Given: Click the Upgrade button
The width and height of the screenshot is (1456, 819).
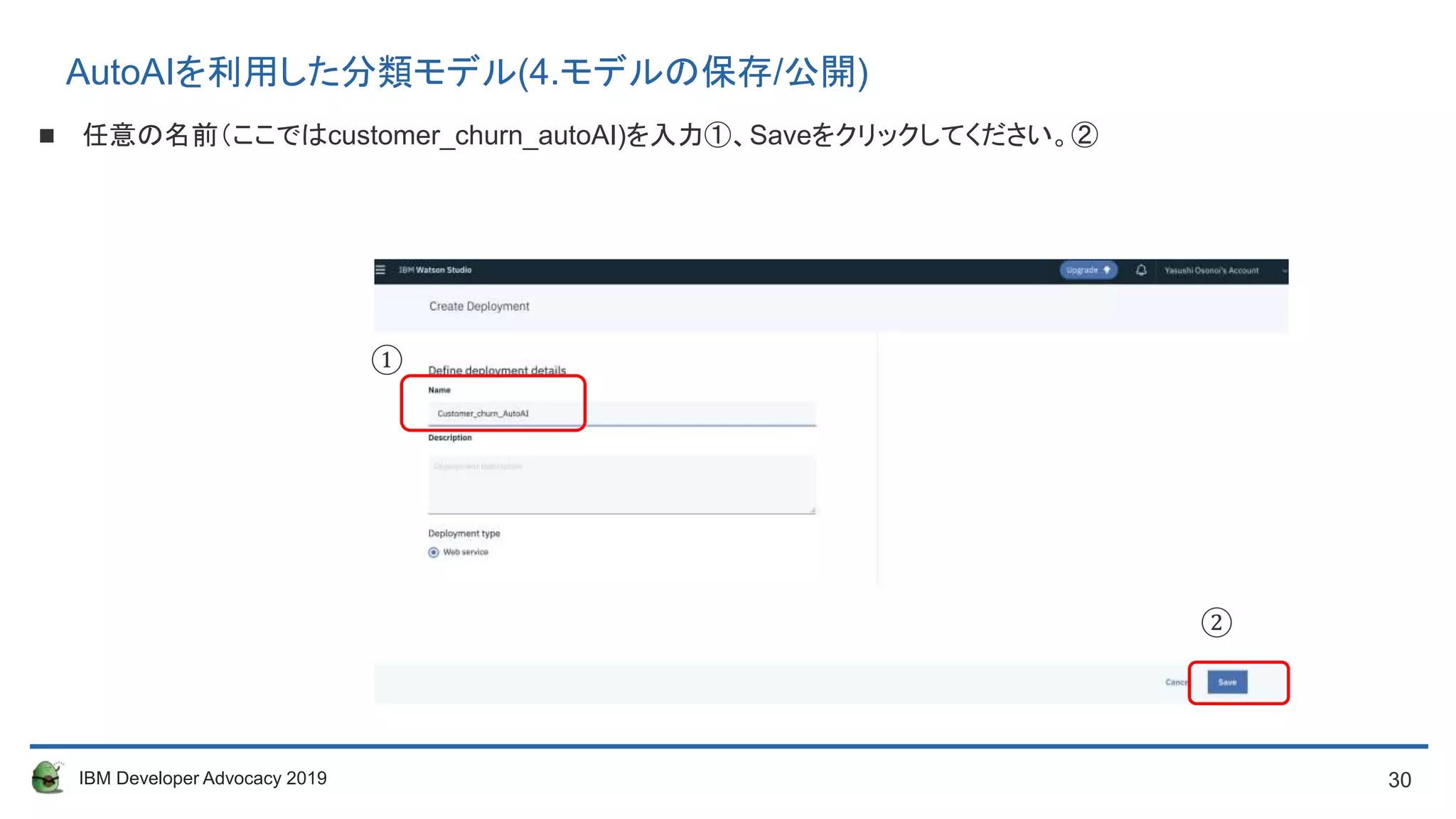Looking at the screenshot, I should pyautogui.click(x=1088, y=270).
